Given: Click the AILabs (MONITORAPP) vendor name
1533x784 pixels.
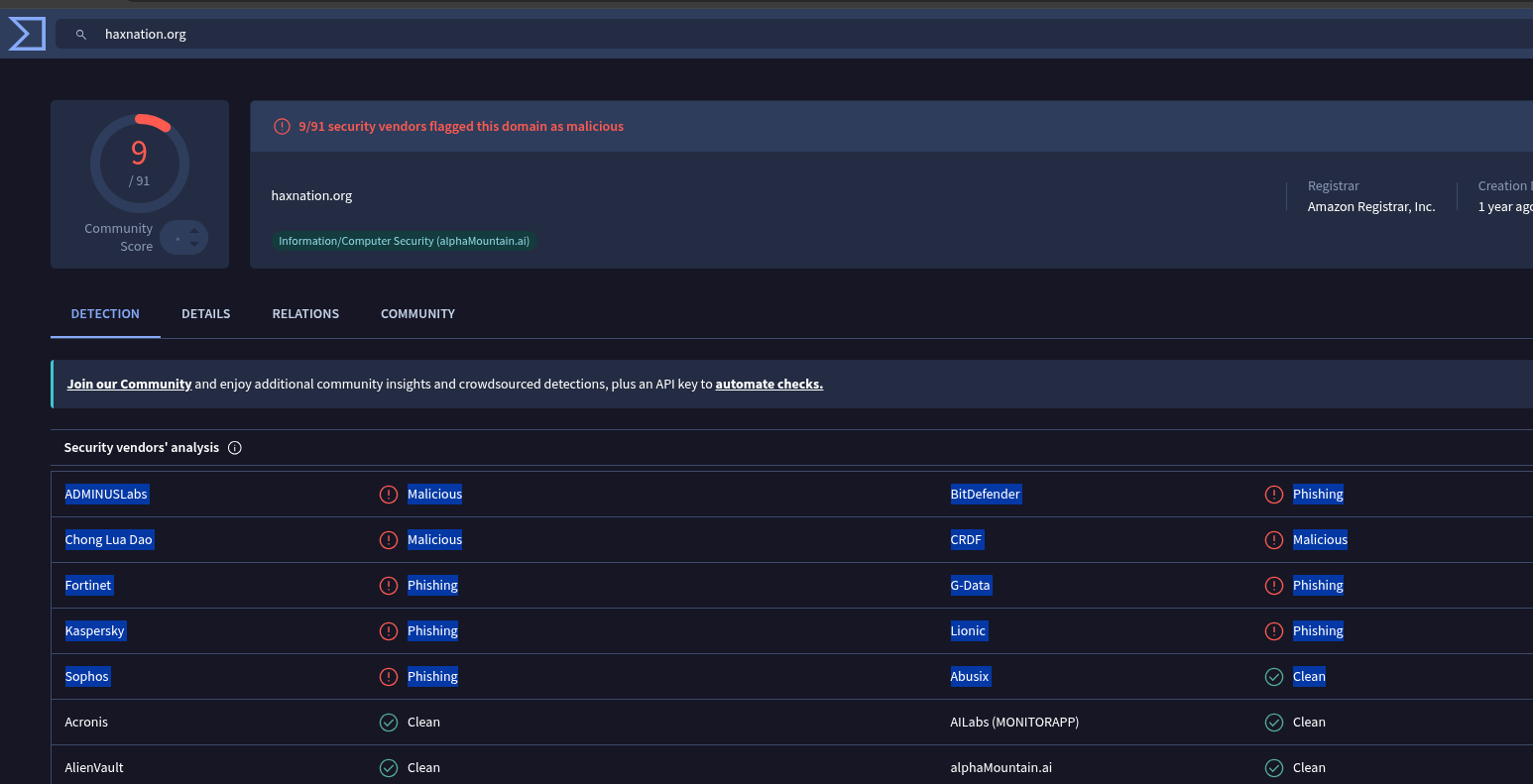Looking at the screenshot, I should click(1014, 722).
